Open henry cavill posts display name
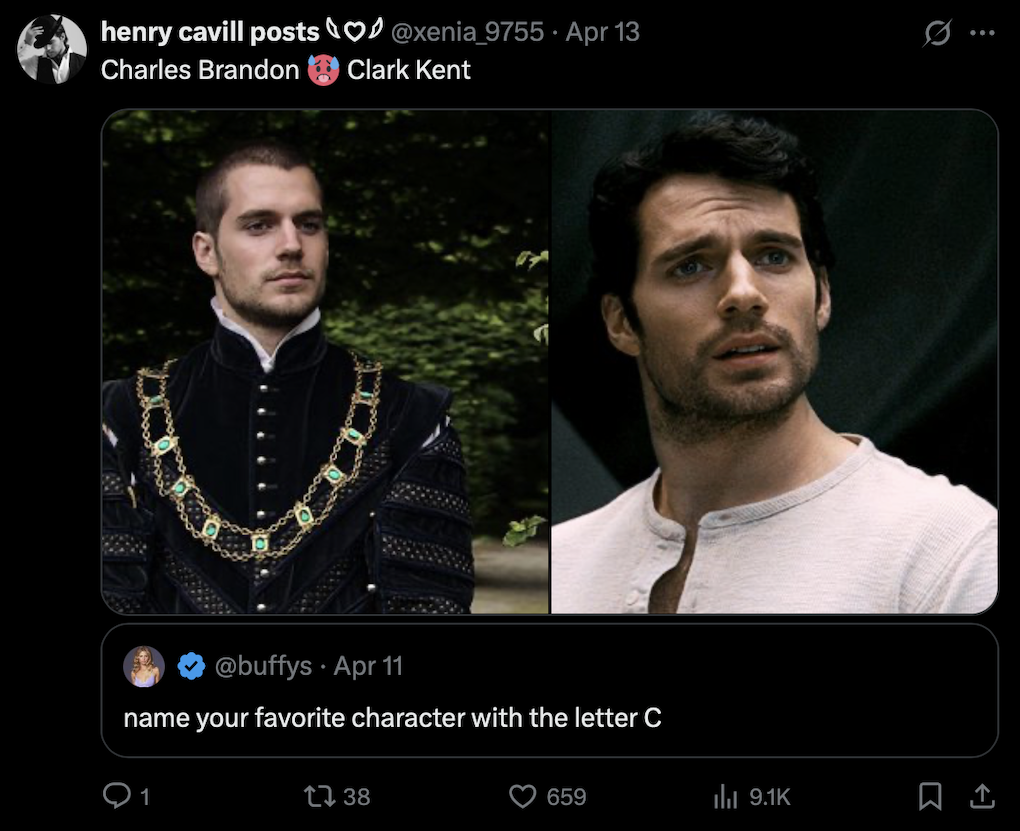Viewport: 1020px width, 831px height. 210,32
